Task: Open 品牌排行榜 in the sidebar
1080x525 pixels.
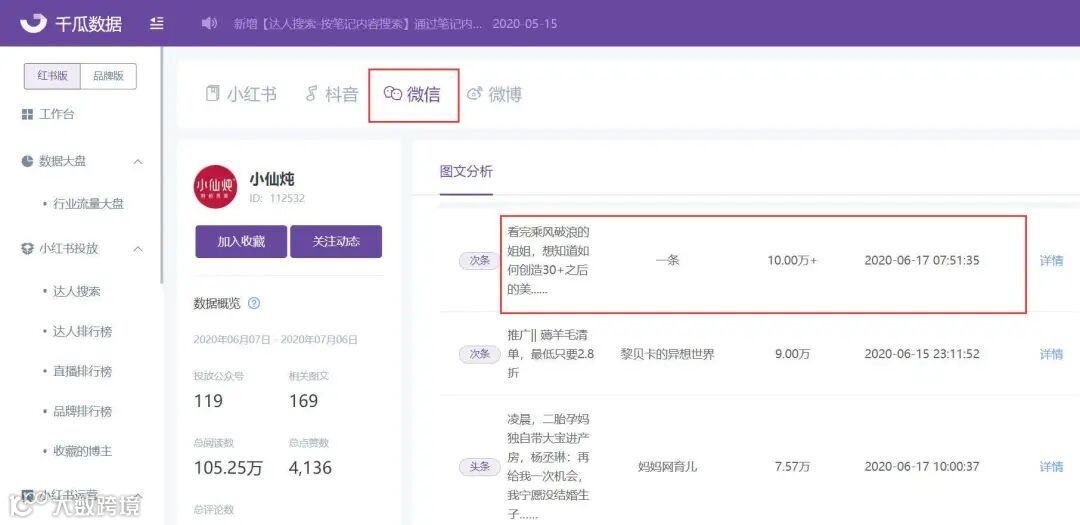Action: (82, 411)
